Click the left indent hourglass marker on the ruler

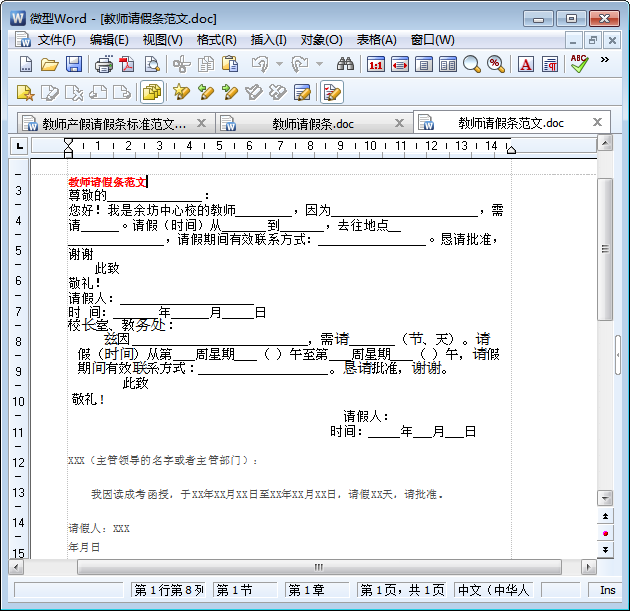coord(68,148)
